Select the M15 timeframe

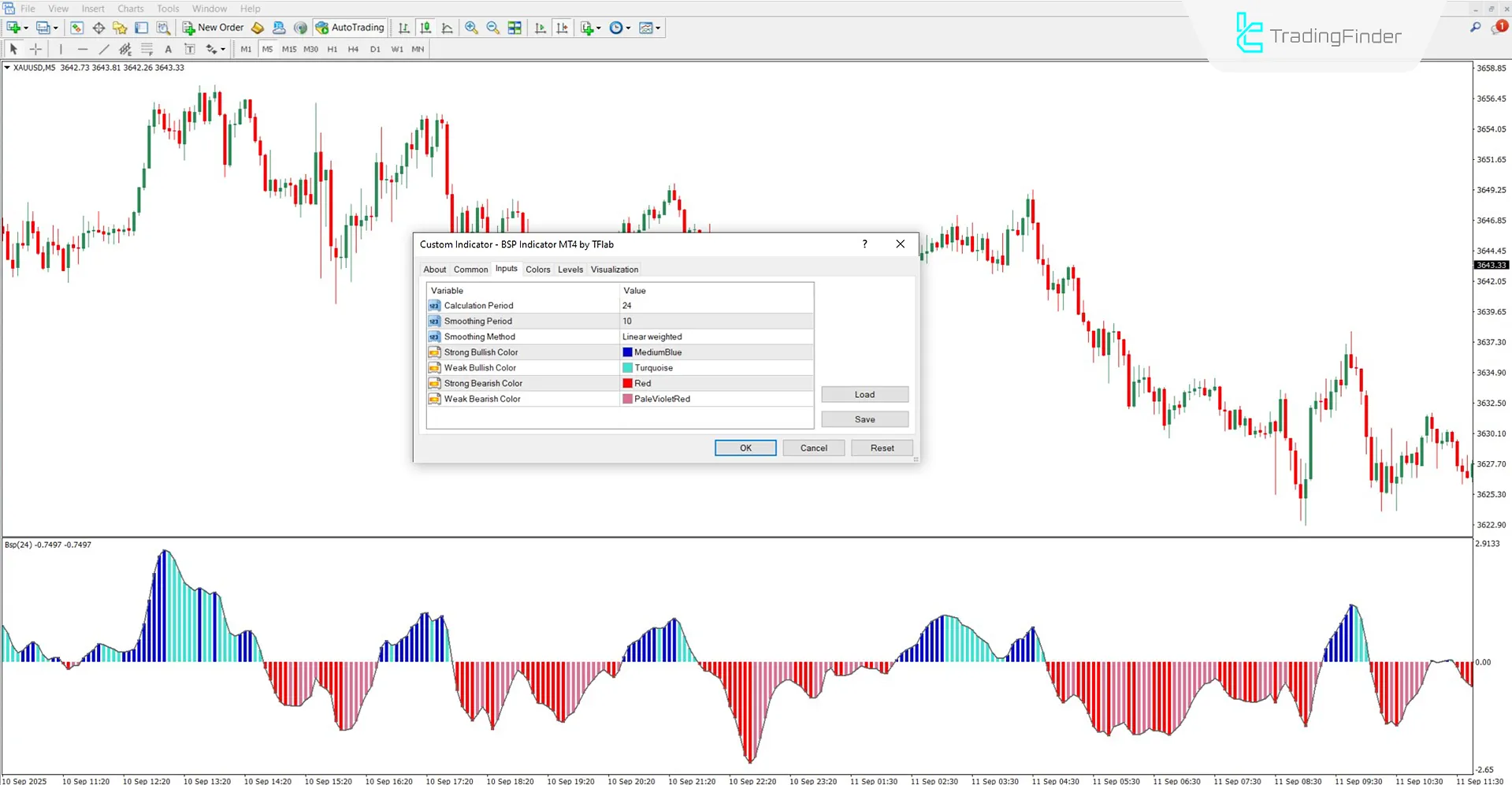point(288,48)
